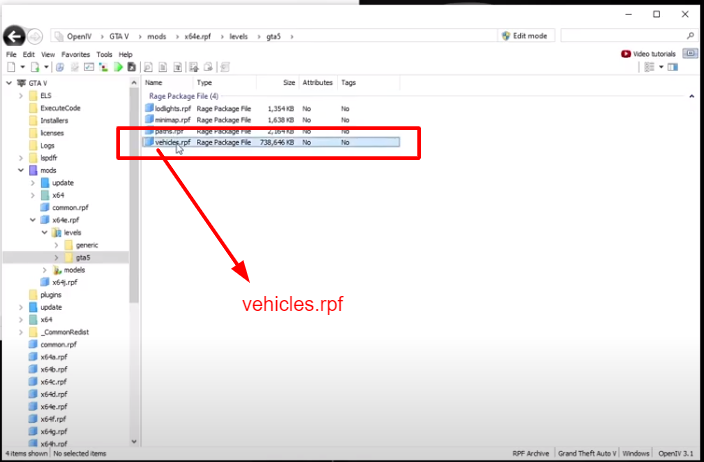Open the Edit menu
This screenshot has height=462, width=704.
coord(29,54)
